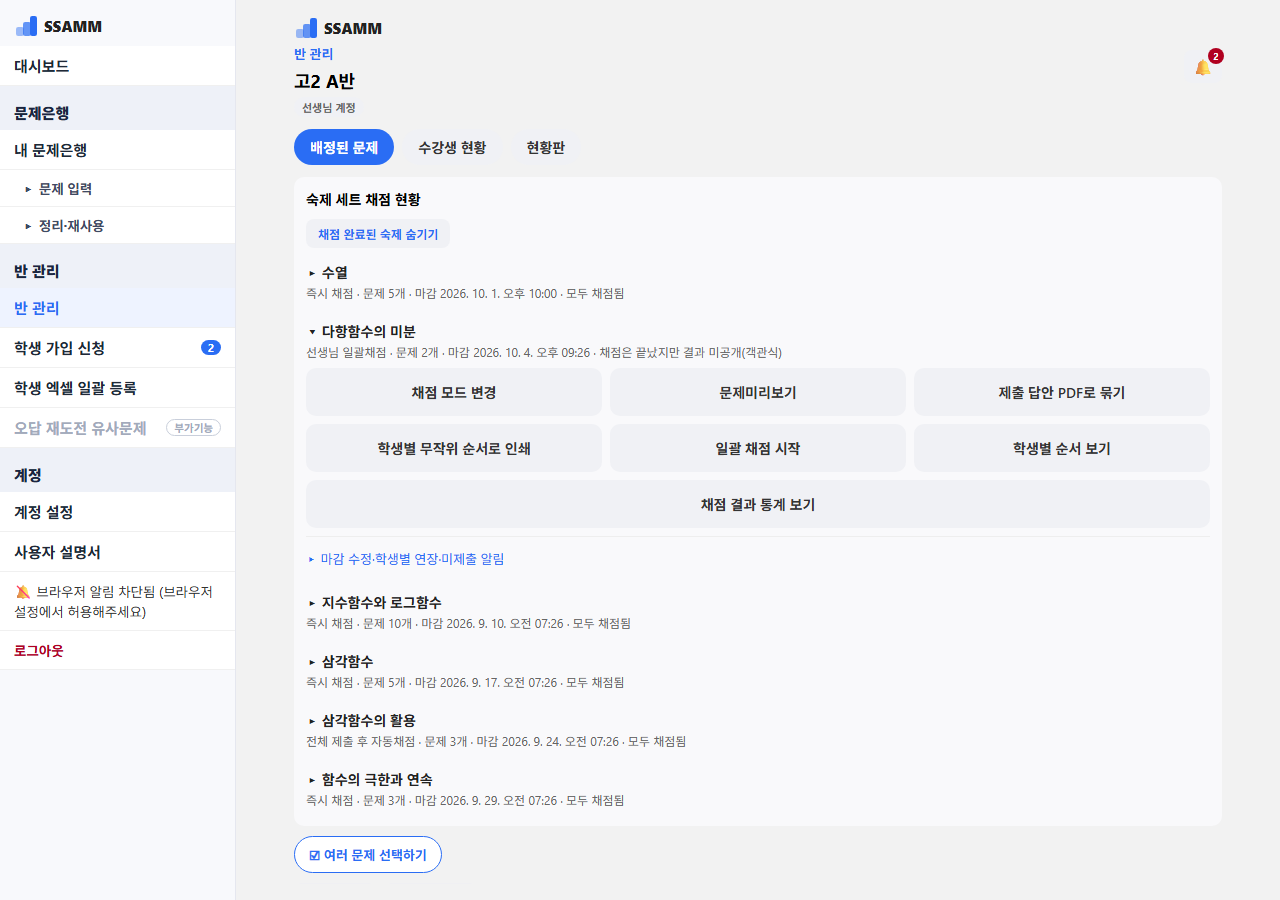Image resolution: width=1280 pixels, height=900 pixels.
Task: Open 학생 엑셀 일괄 등록
Action: tap(117, 388)
